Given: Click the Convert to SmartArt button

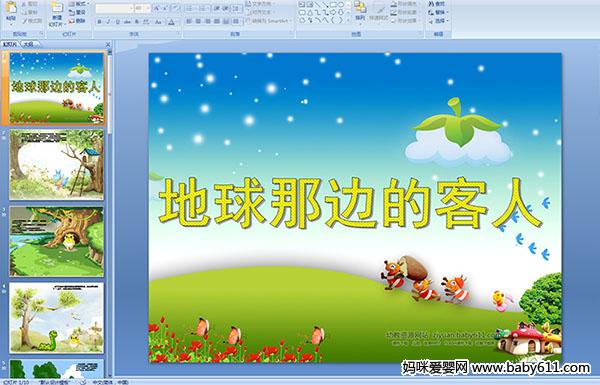Looking at the screenshot, I should click(x=268, y=21).
